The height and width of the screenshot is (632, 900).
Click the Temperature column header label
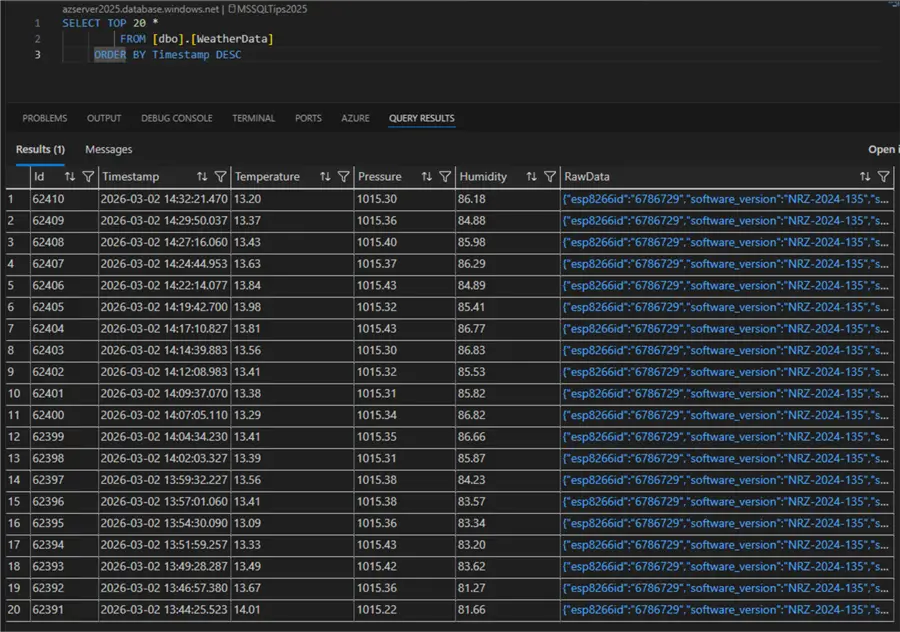[267, 177]
